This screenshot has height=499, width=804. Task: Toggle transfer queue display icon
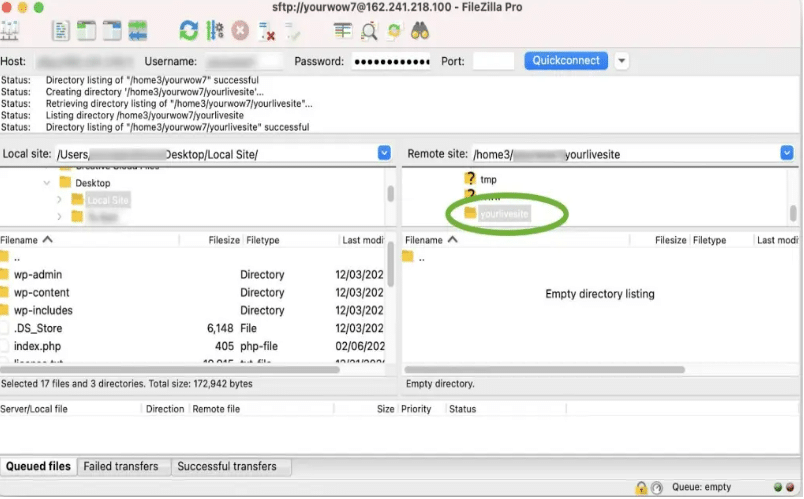tap(137, 31)
